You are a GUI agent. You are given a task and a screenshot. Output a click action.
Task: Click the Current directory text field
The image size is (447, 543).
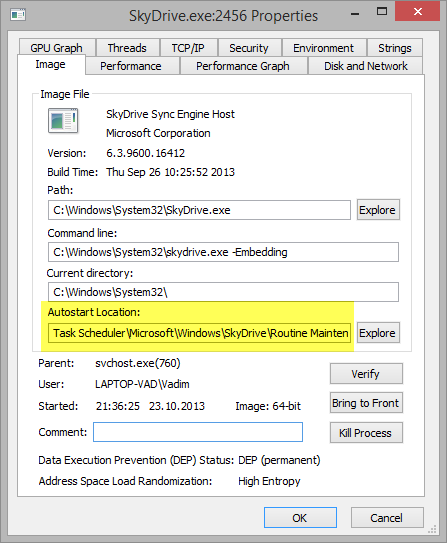223,292
